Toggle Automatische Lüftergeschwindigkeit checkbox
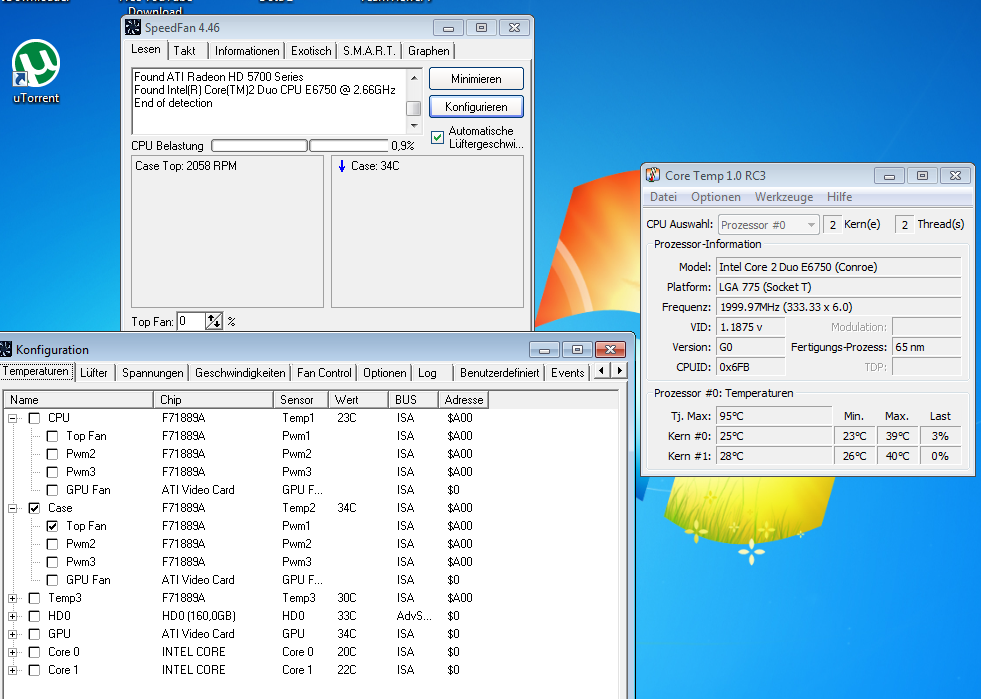The width and height of the screenshot is (981, 699). [437, 137]
